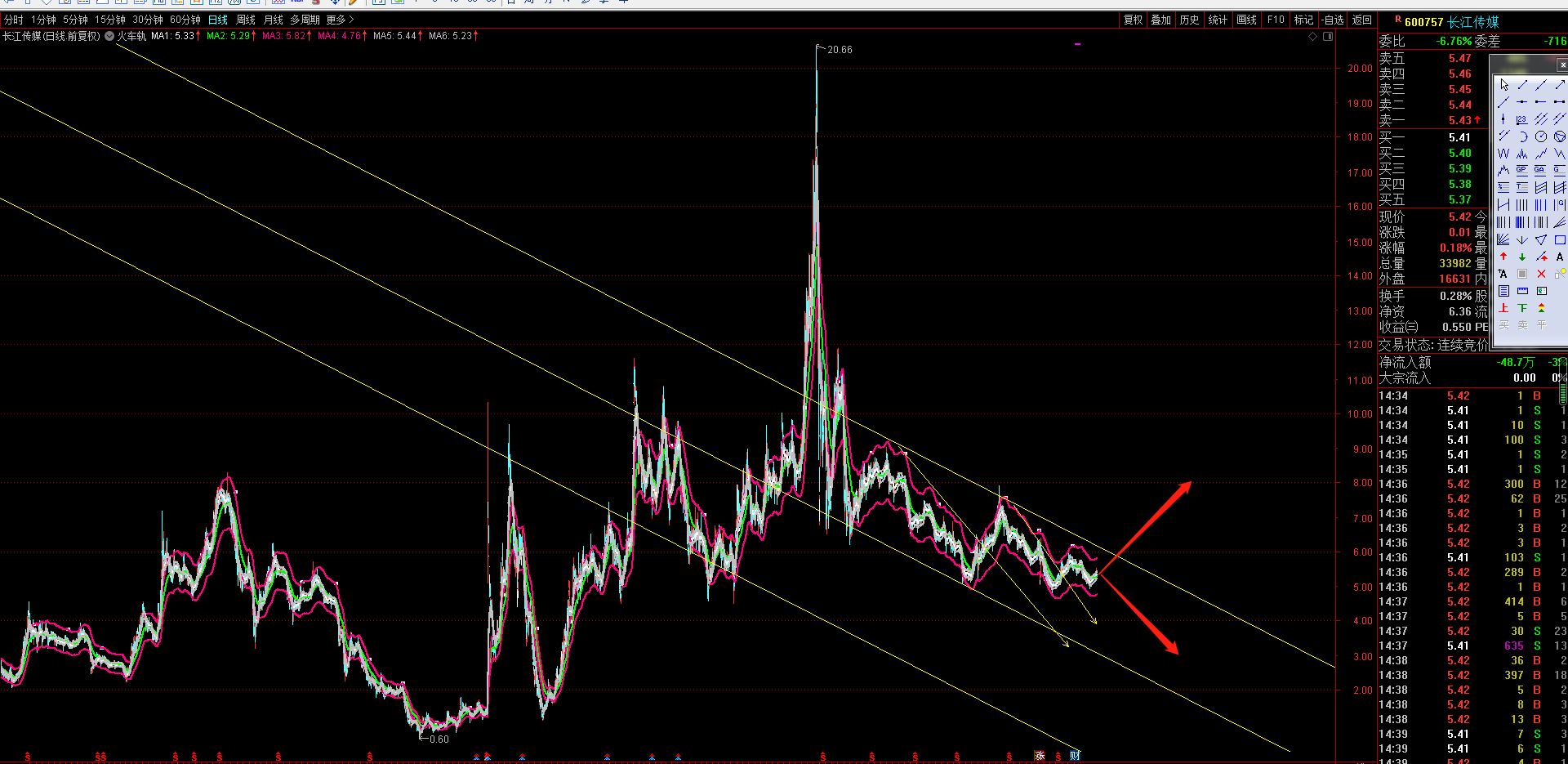
Task: Select the GA line tool
Action: pyautogui.click(x=1541, y=170)
